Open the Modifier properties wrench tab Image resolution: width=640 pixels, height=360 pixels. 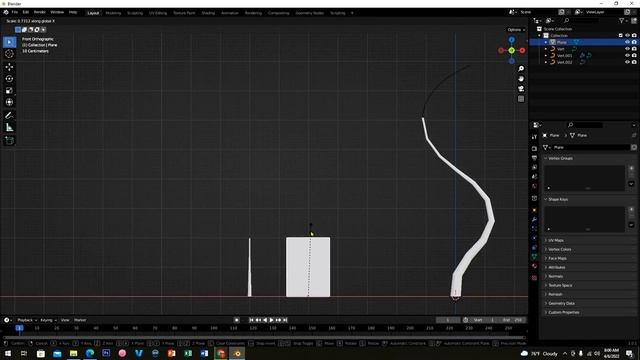(534, 220)
